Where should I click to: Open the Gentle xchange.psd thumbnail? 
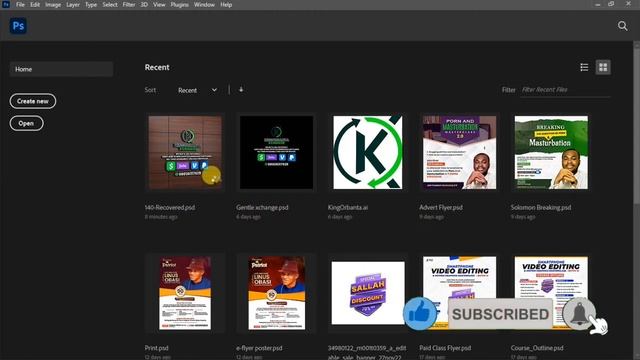click(x=276, y=152)
